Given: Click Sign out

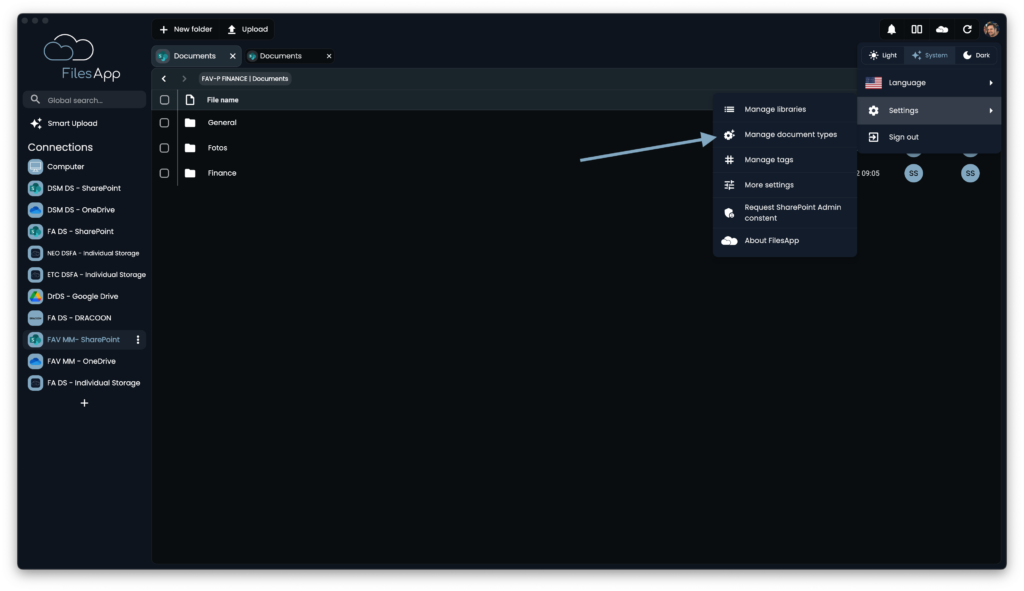Looking at the screenshot, I should (929, 137).
